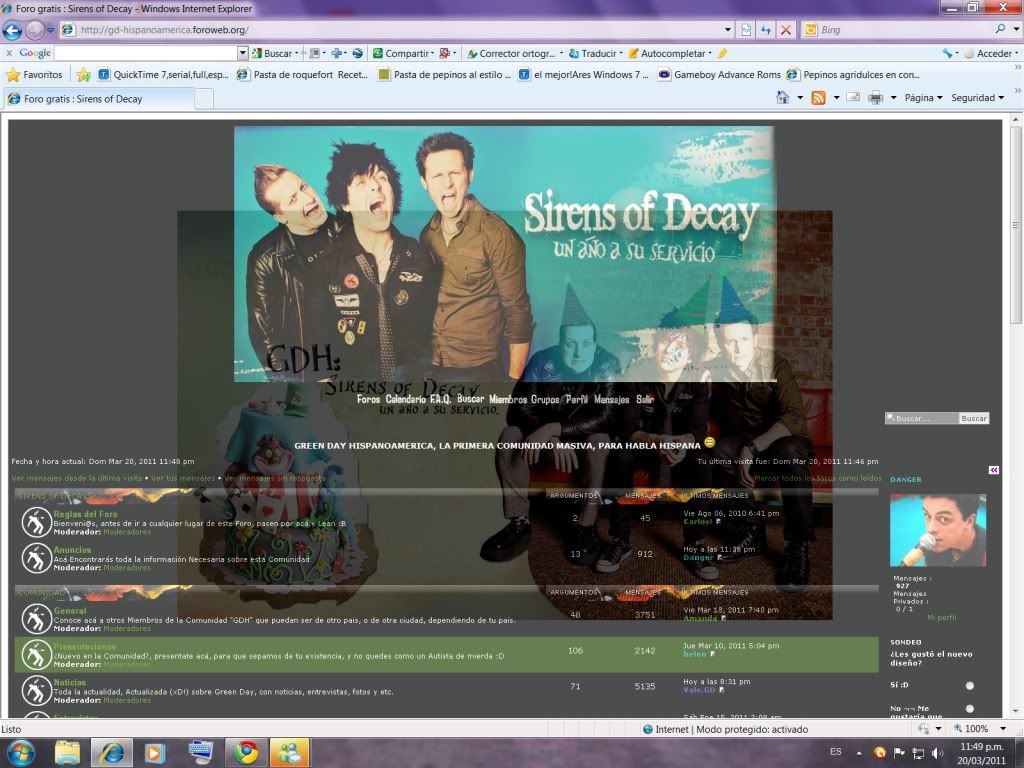Open the Foros navigation menu item
Screen dimensions: 1024x768
pos(368,399)
